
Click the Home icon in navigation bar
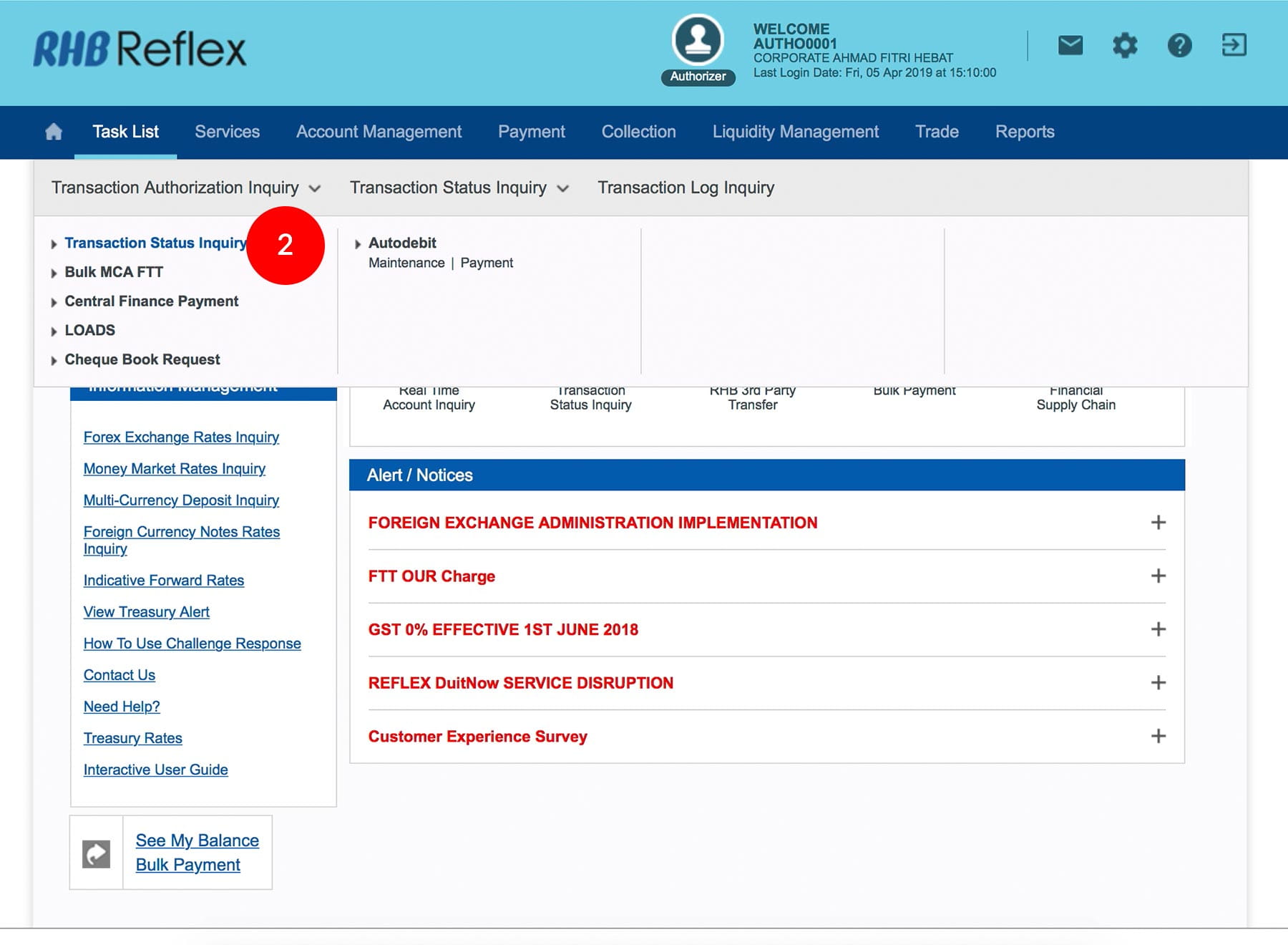coord(54,132)
